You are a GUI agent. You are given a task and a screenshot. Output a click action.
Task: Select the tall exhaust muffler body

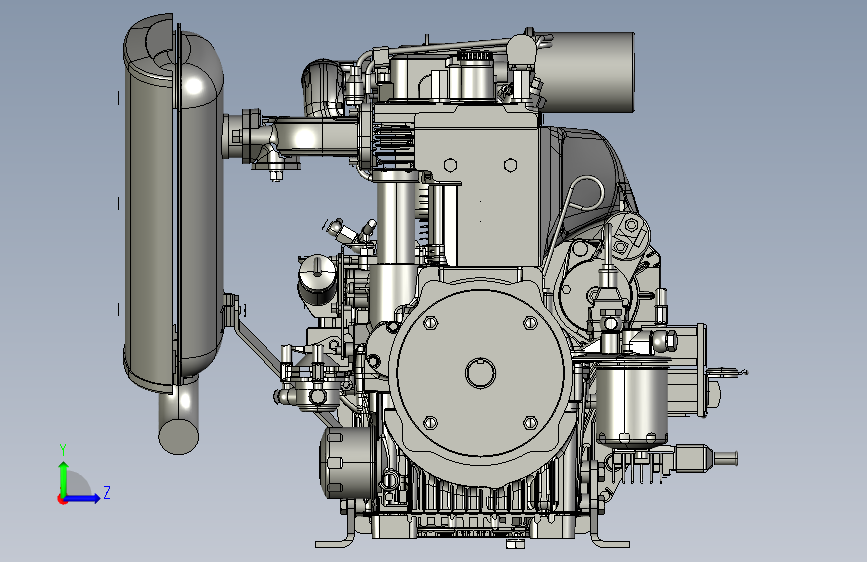173,205
